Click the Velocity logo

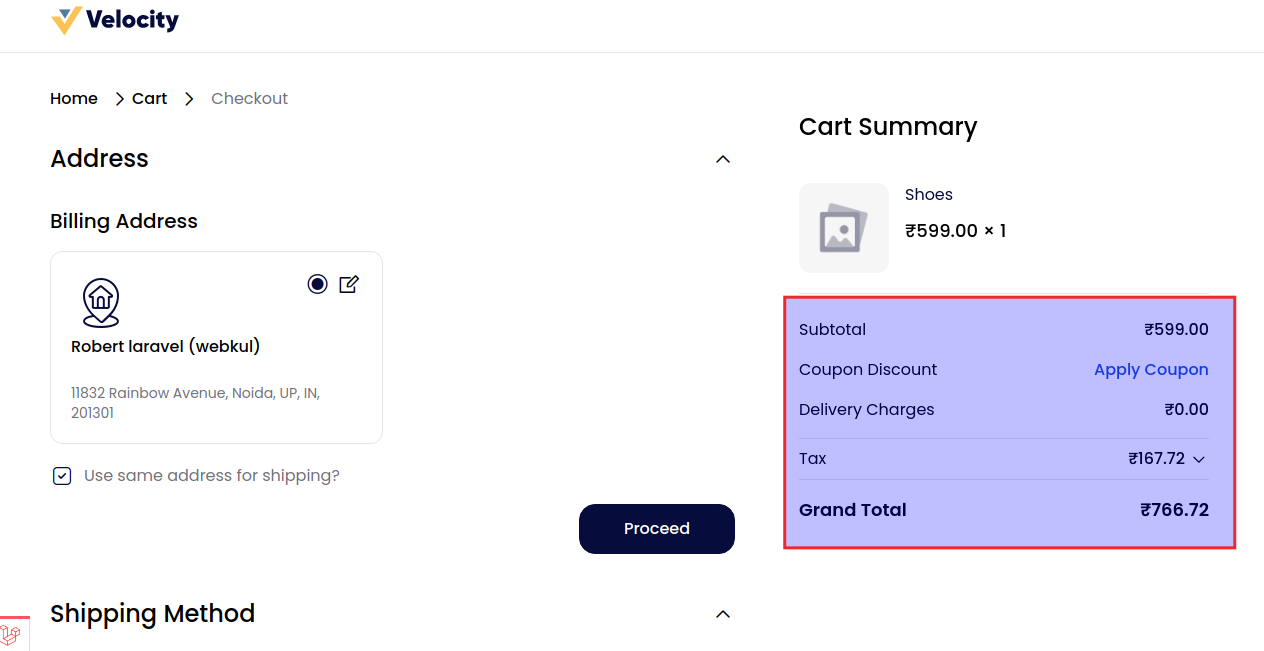click(x=115, y=20)
